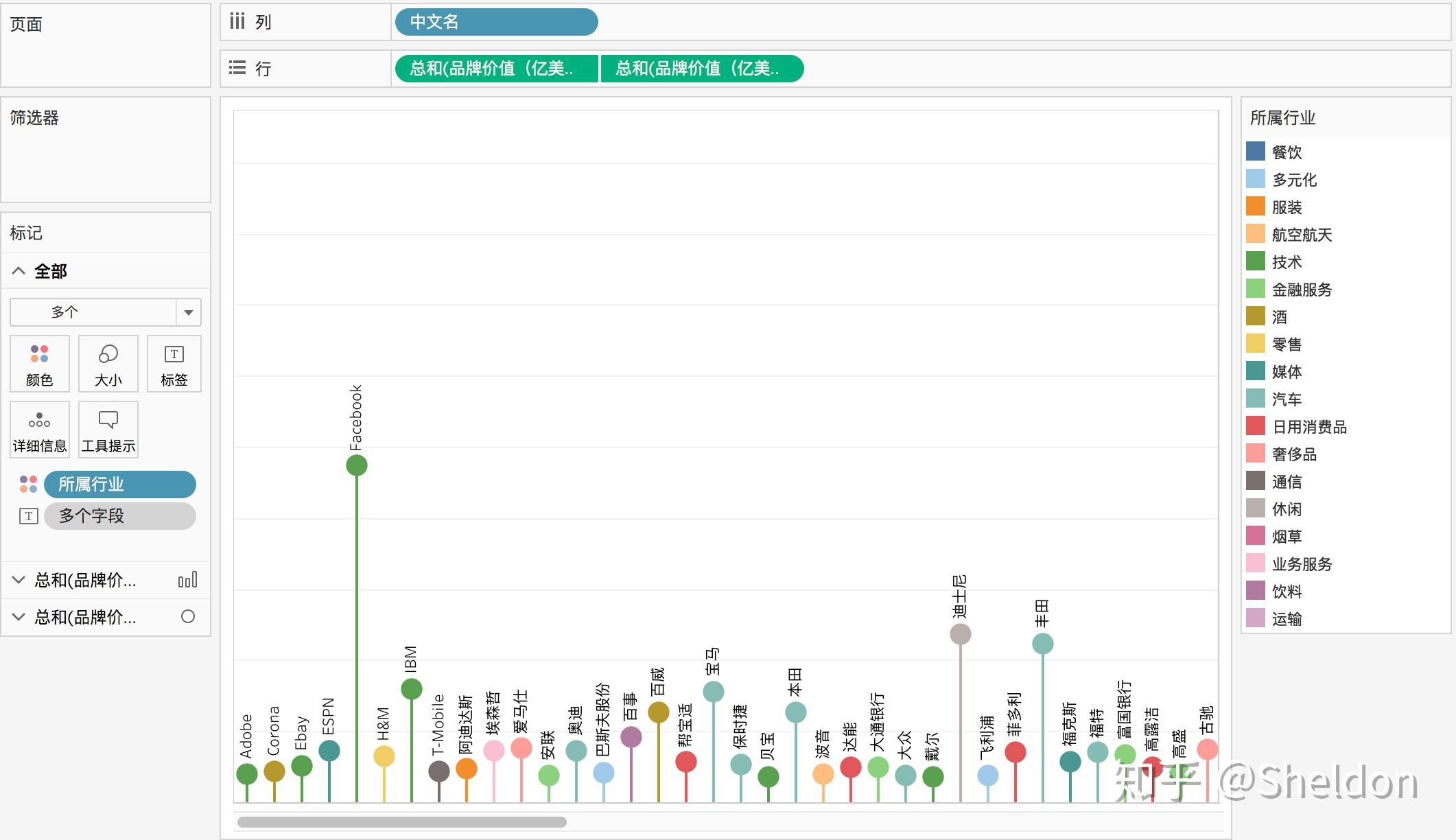Click the first 总和(品牌价值 pill on Rows
The width and height of the screenshot is (1456, 840).
click(x=497, y=69)
